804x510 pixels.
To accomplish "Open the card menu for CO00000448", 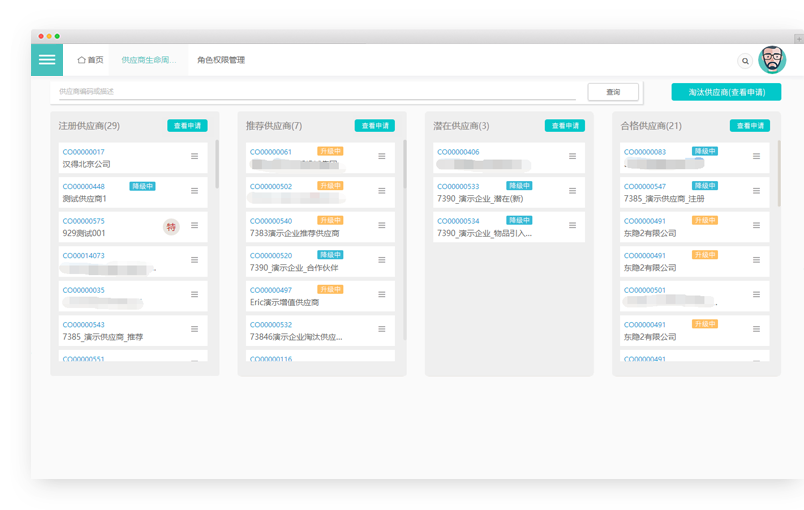I will 195,191.
